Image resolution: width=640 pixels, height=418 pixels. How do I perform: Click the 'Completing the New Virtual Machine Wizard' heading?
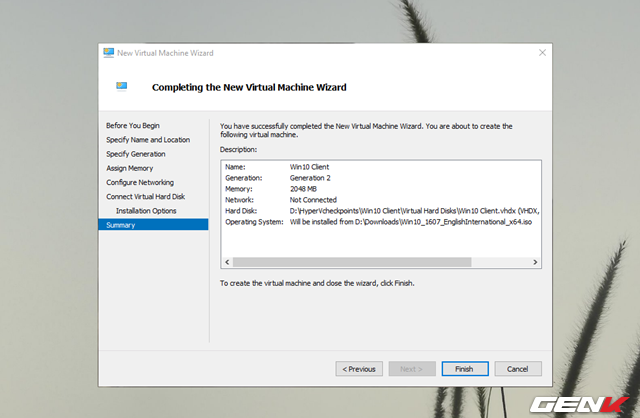(249, 87)
